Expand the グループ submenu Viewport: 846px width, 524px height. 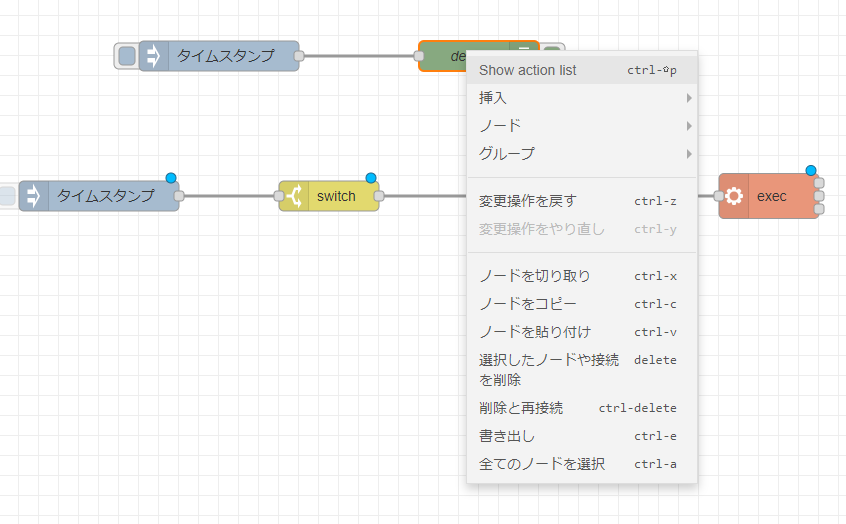(581, 154)
